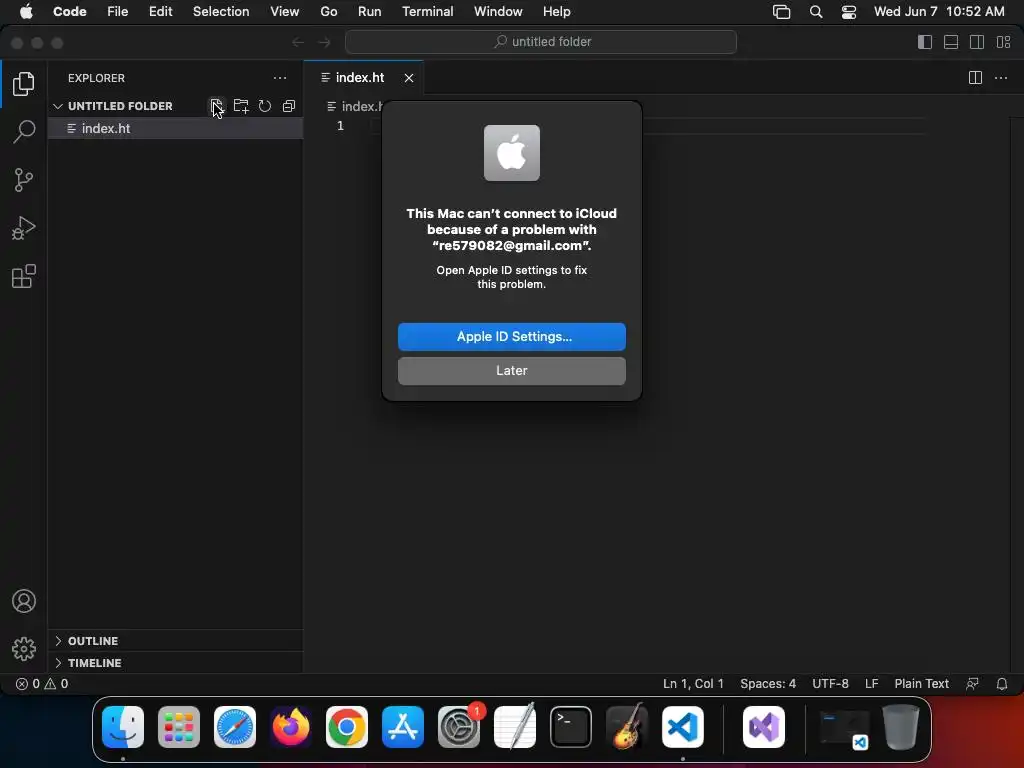This screenshot has height=768, width=1024.
Task: Open the Search view in activity bar
Action: 24,131
